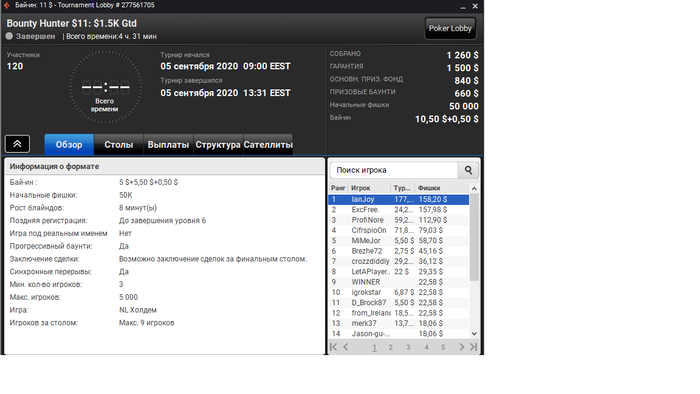Open page 1 of player list
The height and width of the screenshot is (394, 700).
pos(374,347)
